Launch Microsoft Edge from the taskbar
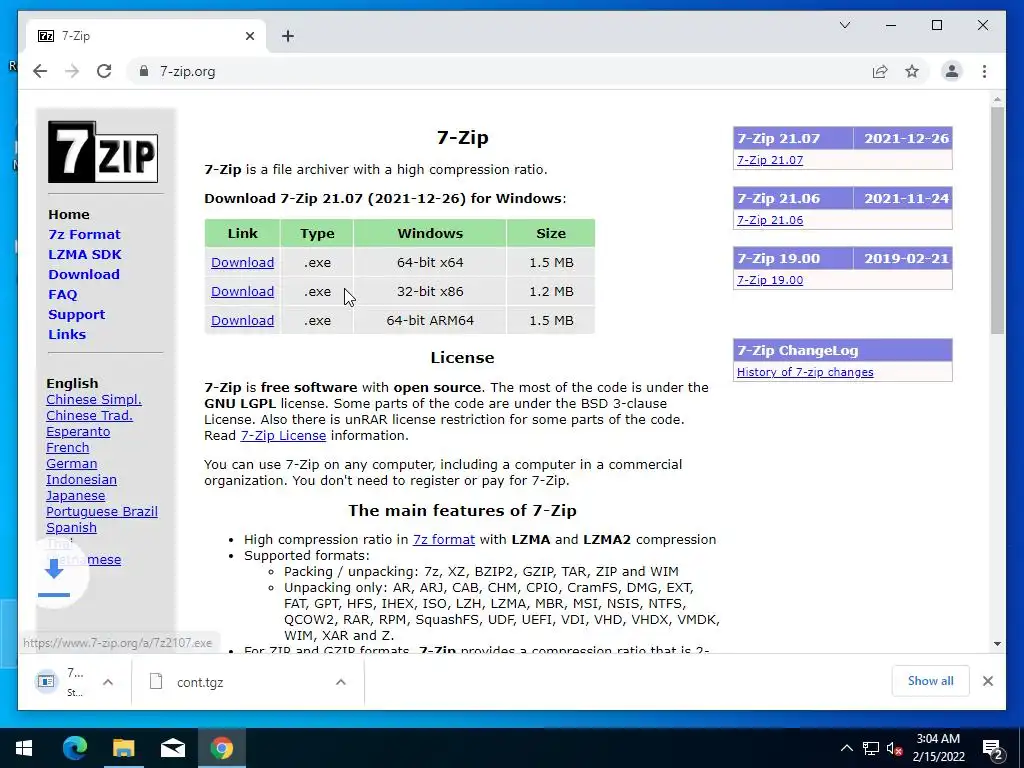 click(x=74, y=748)
